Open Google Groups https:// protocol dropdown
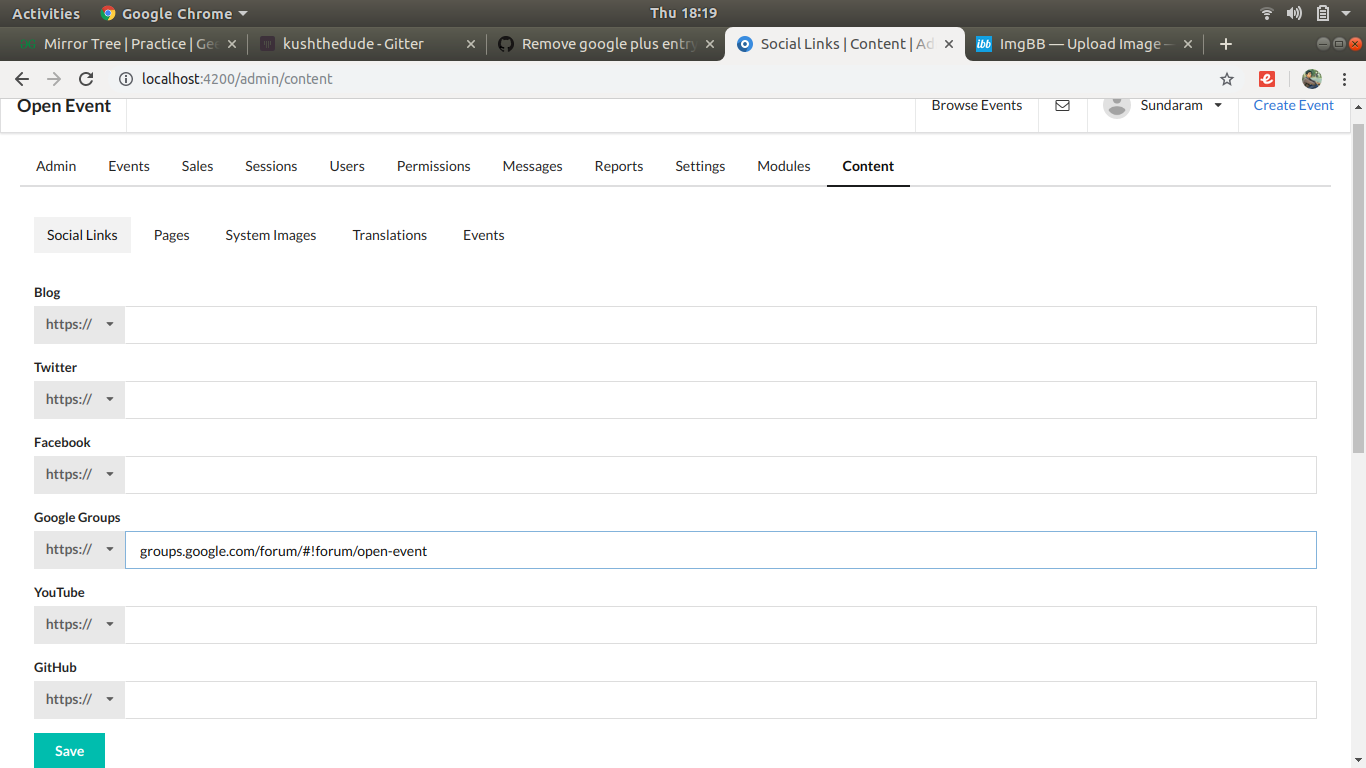Screen dimensions: 1366x768 pos(79,550)
